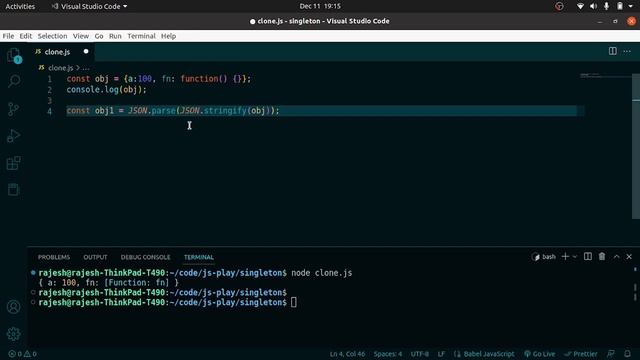Click the errors and warnings status indicator

(22, 354)
